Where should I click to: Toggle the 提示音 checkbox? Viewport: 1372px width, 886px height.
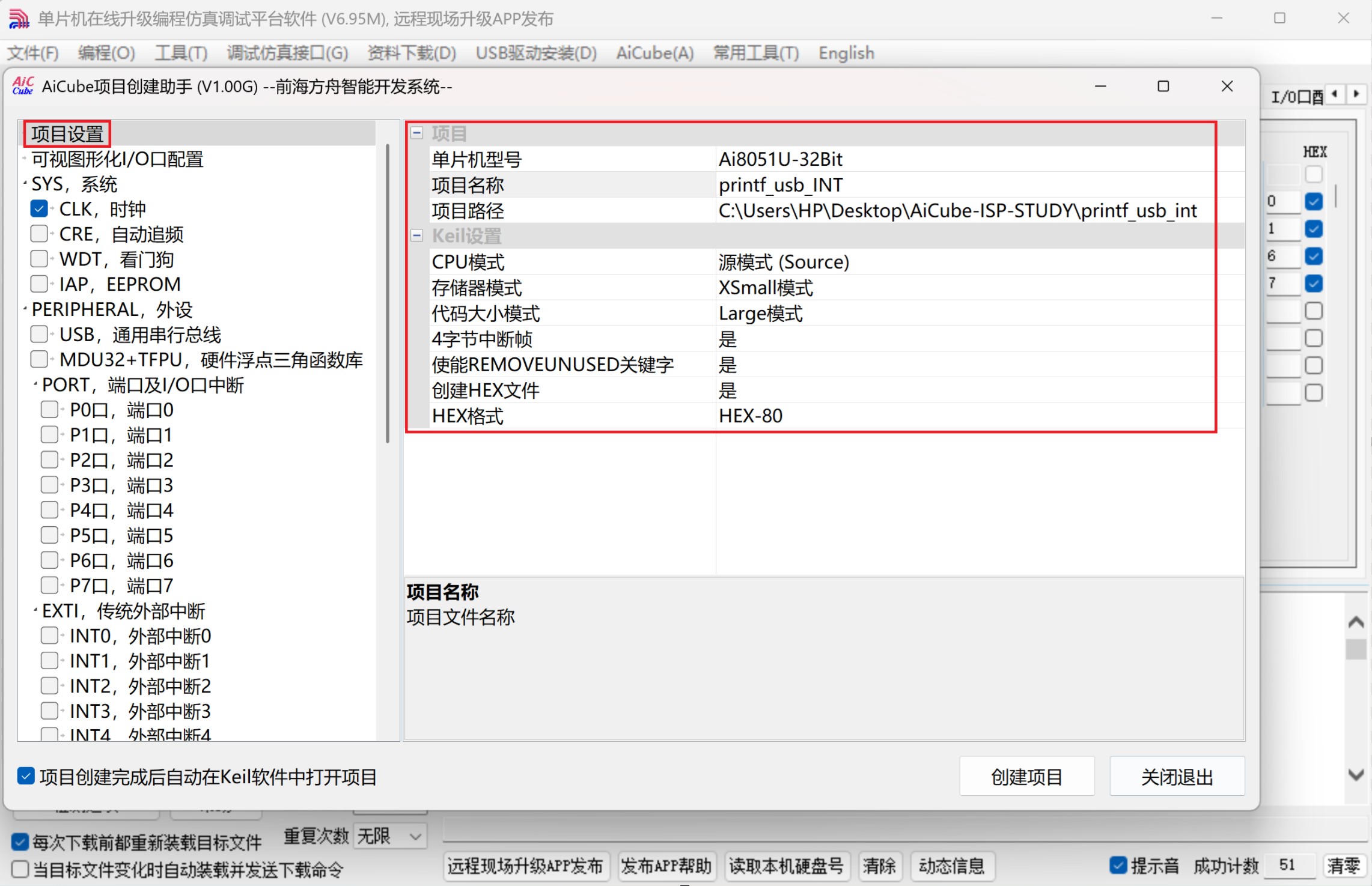click(1118, 865)
